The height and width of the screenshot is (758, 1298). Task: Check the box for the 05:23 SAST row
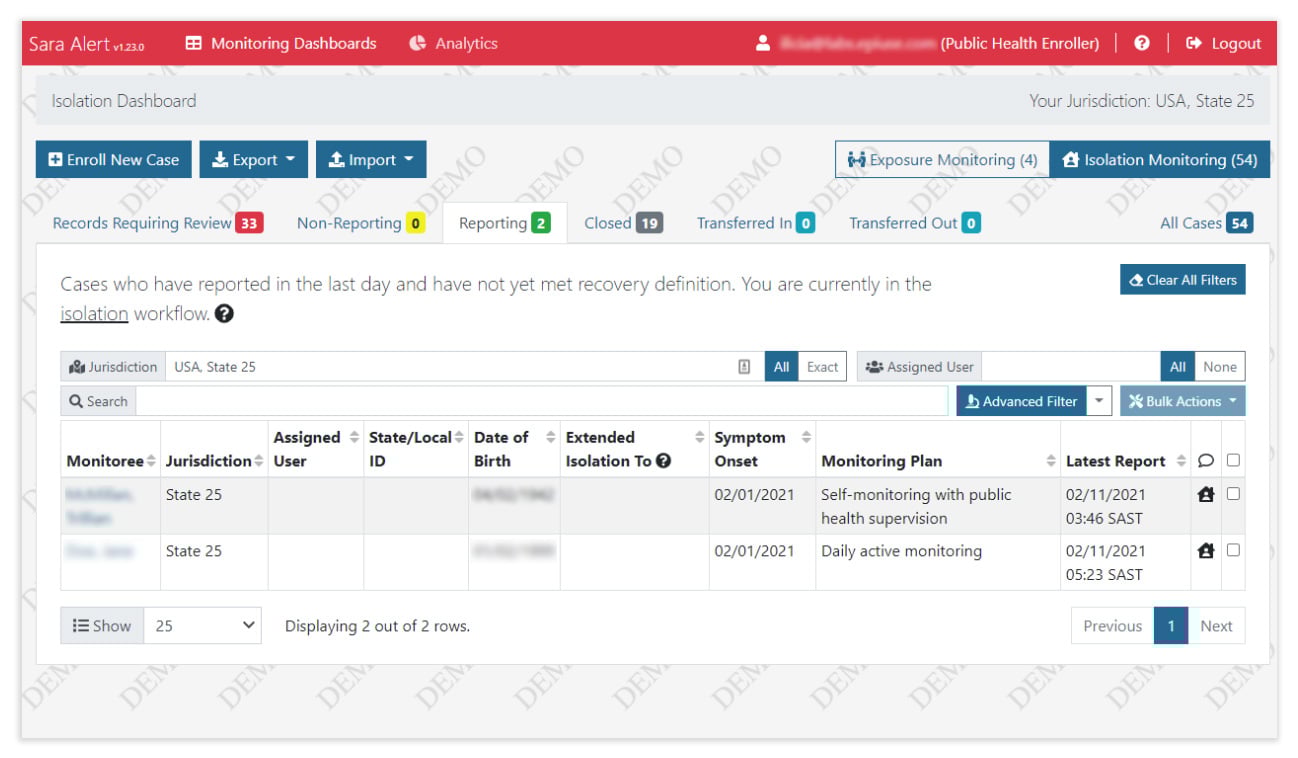(1233, 549)
